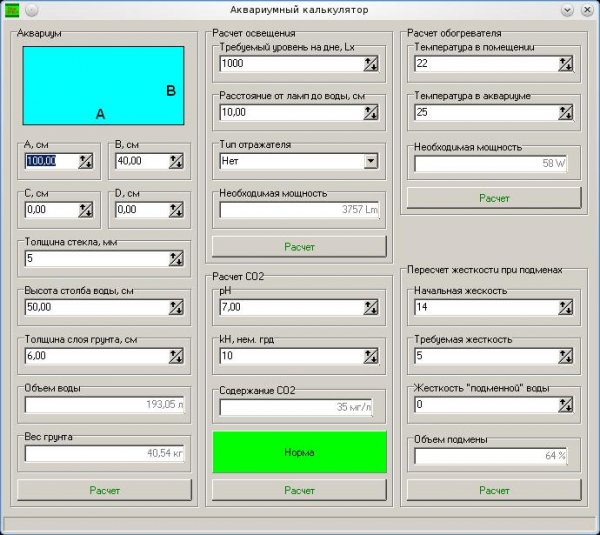Click Расчет button in heater panel
The width and height of the screenshot is (600, 535).
click(494, 198)
